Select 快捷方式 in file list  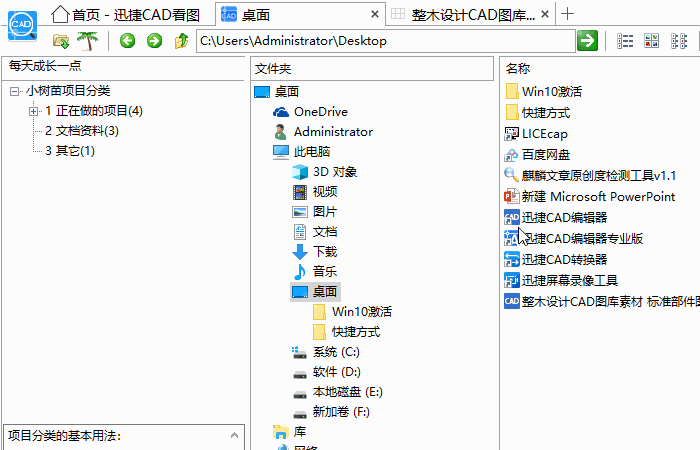[546, 112]
